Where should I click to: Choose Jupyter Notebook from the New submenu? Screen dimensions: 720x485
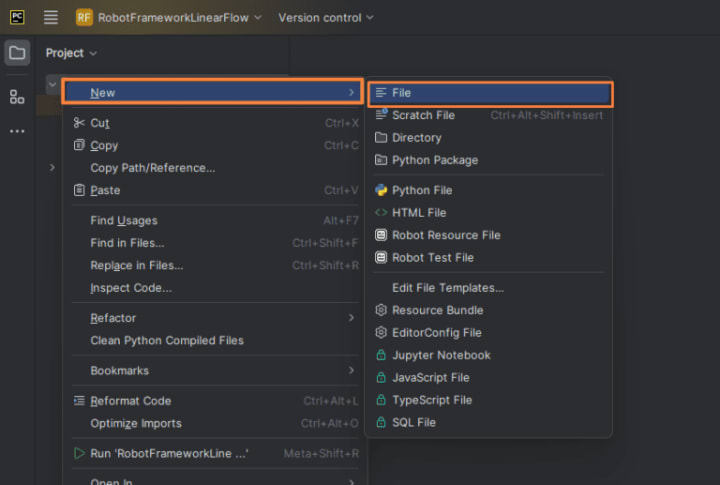[x=441, y=355]
